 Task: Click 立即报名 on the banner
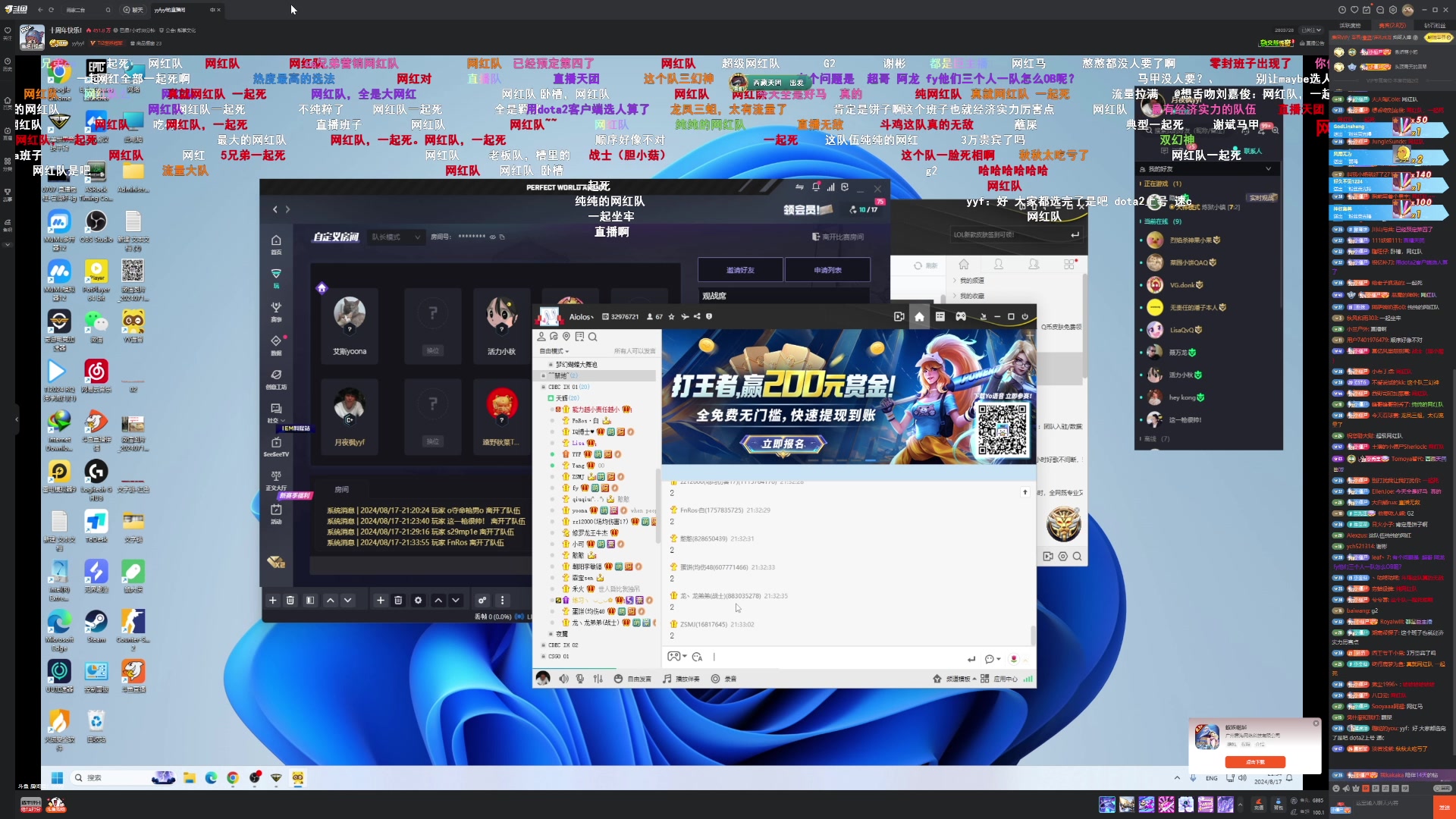click(783, 444)
